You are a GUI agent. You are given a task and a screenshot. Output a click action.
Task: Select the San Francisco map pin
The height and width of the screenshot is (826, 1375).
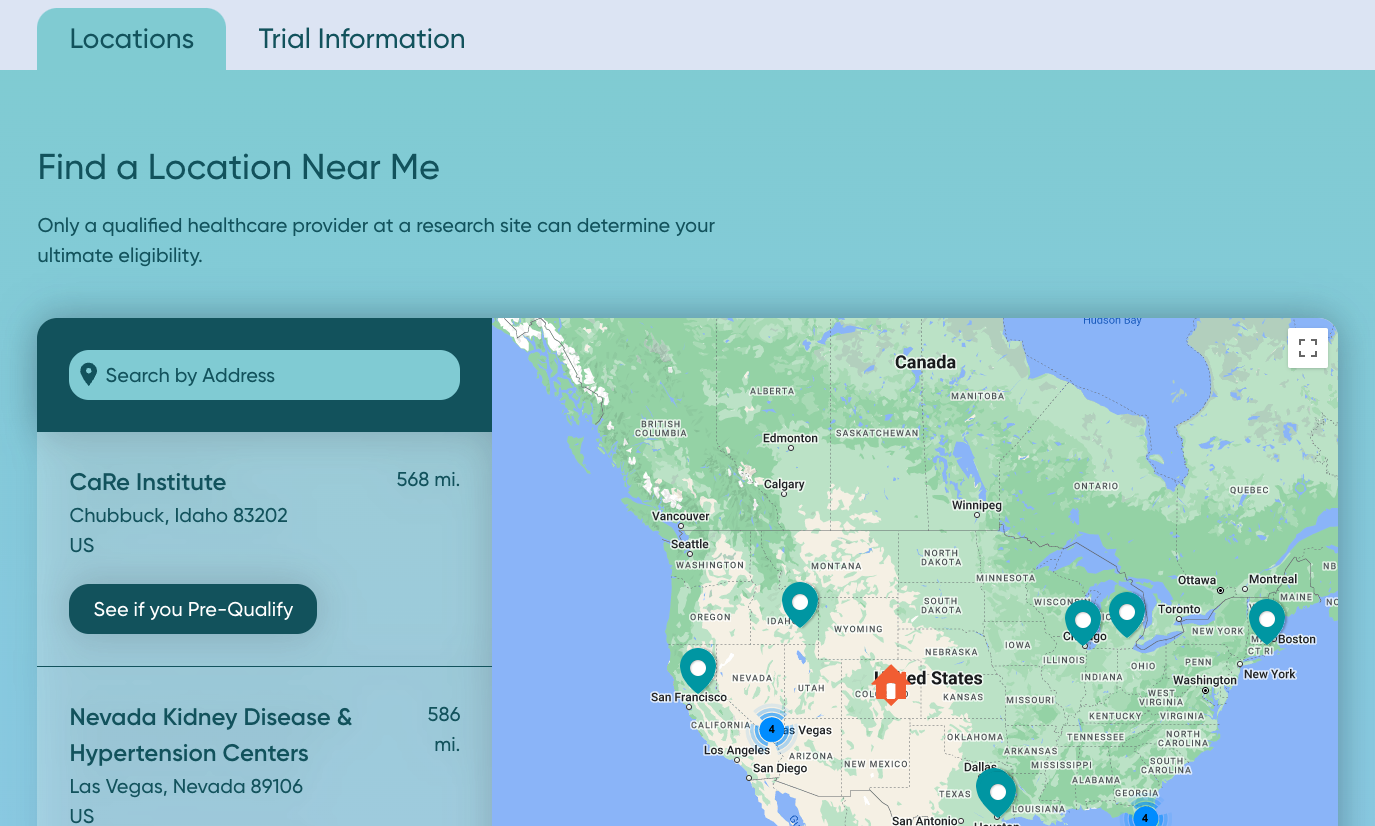tap(698, 670)
